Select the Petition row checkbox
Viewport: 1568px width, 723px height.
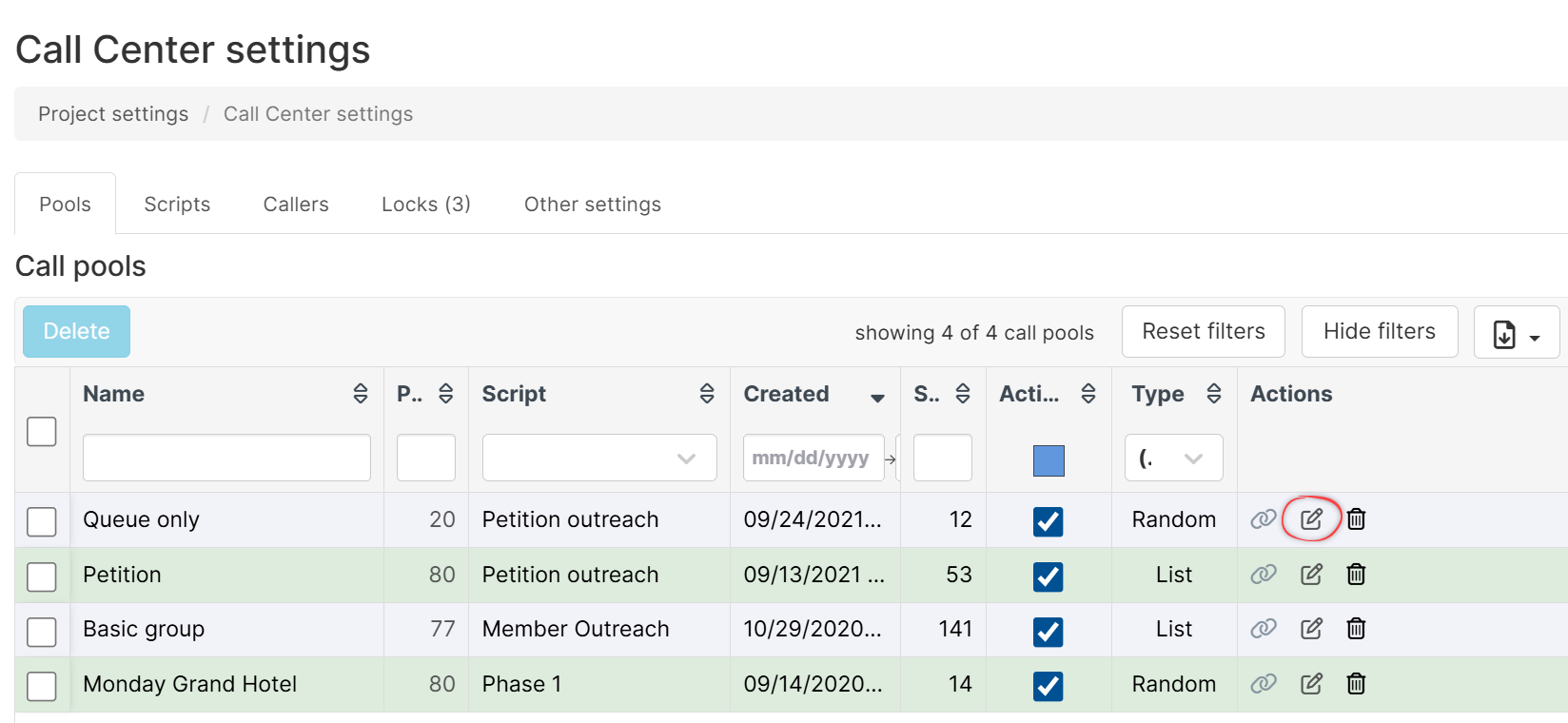(42, 576)
